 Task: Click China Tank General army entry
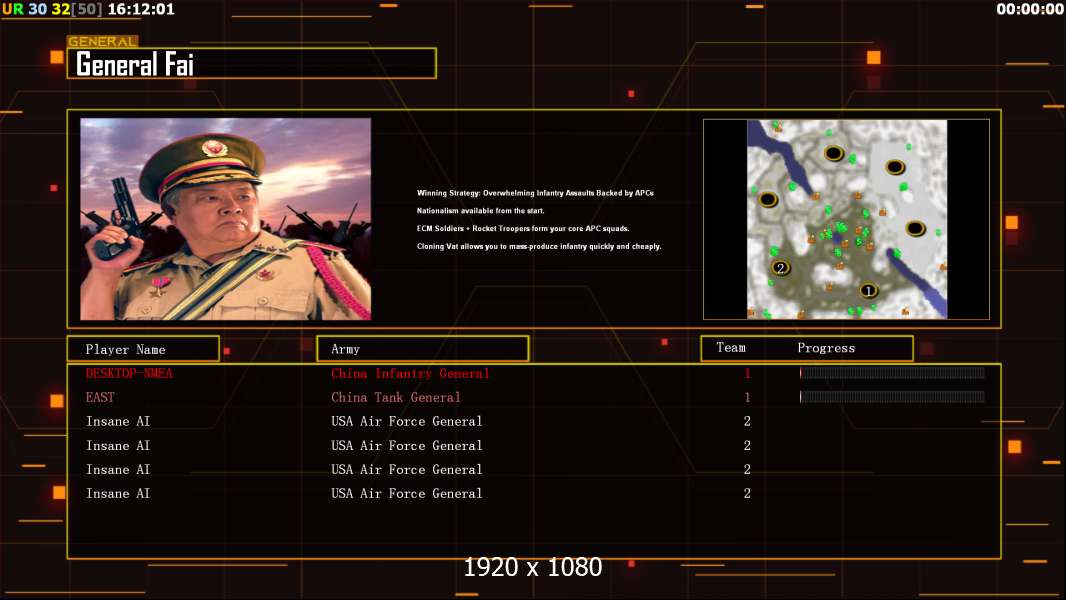tap(396, 398)
